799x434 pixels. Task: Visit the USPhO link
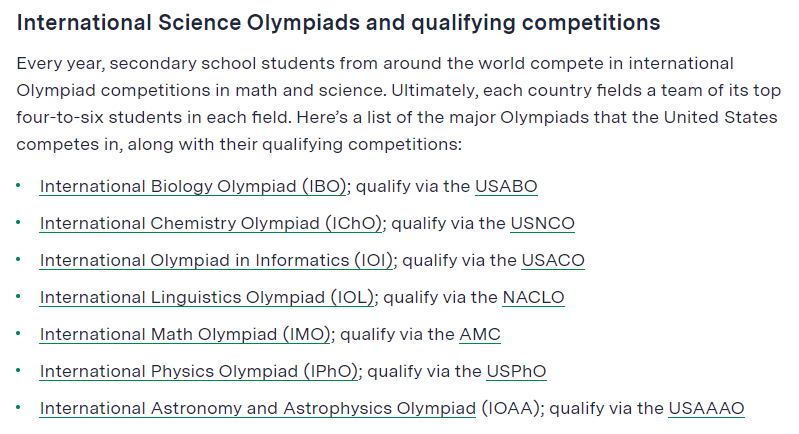pos(516,371)
